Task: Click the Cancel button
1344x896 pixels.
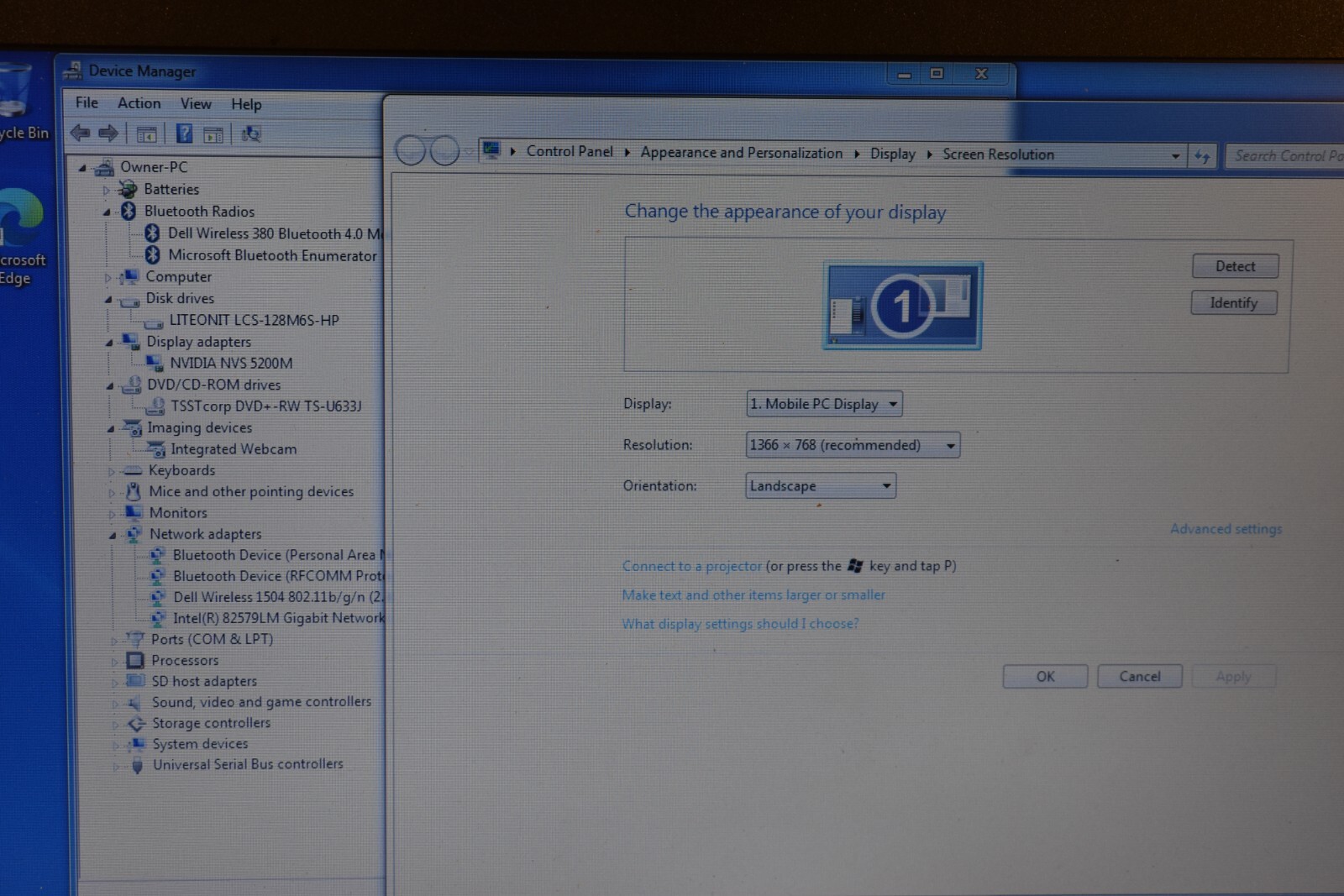Action: (1139, 677)
